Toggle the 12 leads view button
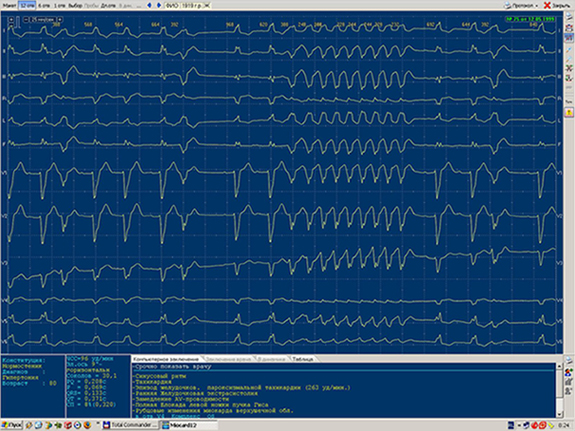The height and width of the screenshot is (431, 575). [27, 5]
